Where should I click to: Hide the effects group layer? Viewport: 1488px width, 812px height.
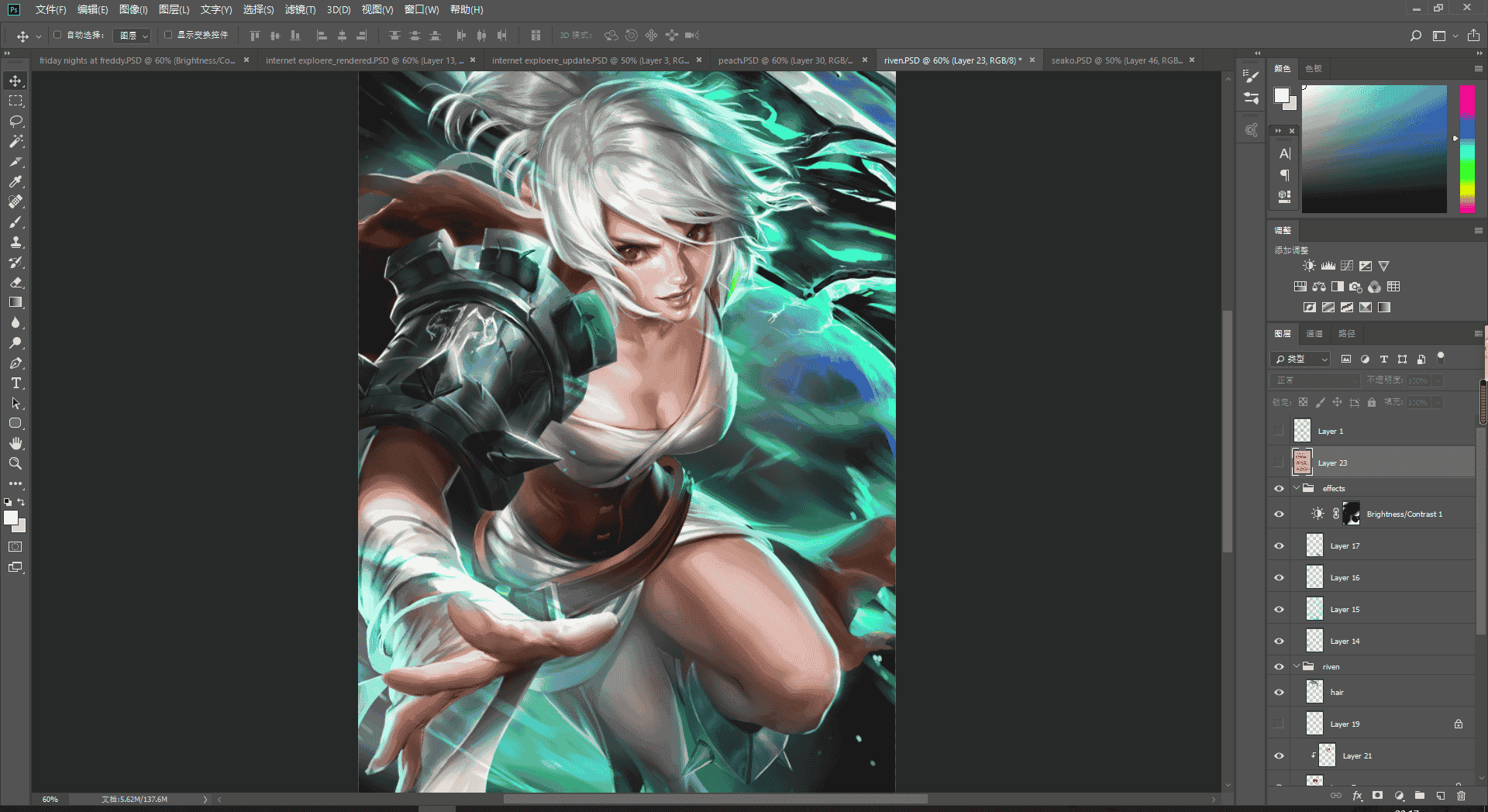tap(1279, 489)
